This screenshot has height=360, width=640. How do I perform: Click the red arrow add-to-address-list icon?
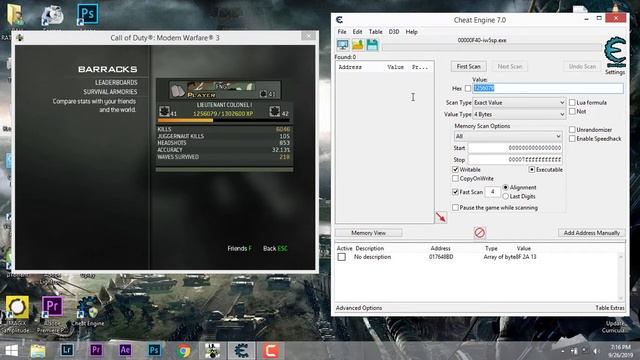(x=441, y=217)
